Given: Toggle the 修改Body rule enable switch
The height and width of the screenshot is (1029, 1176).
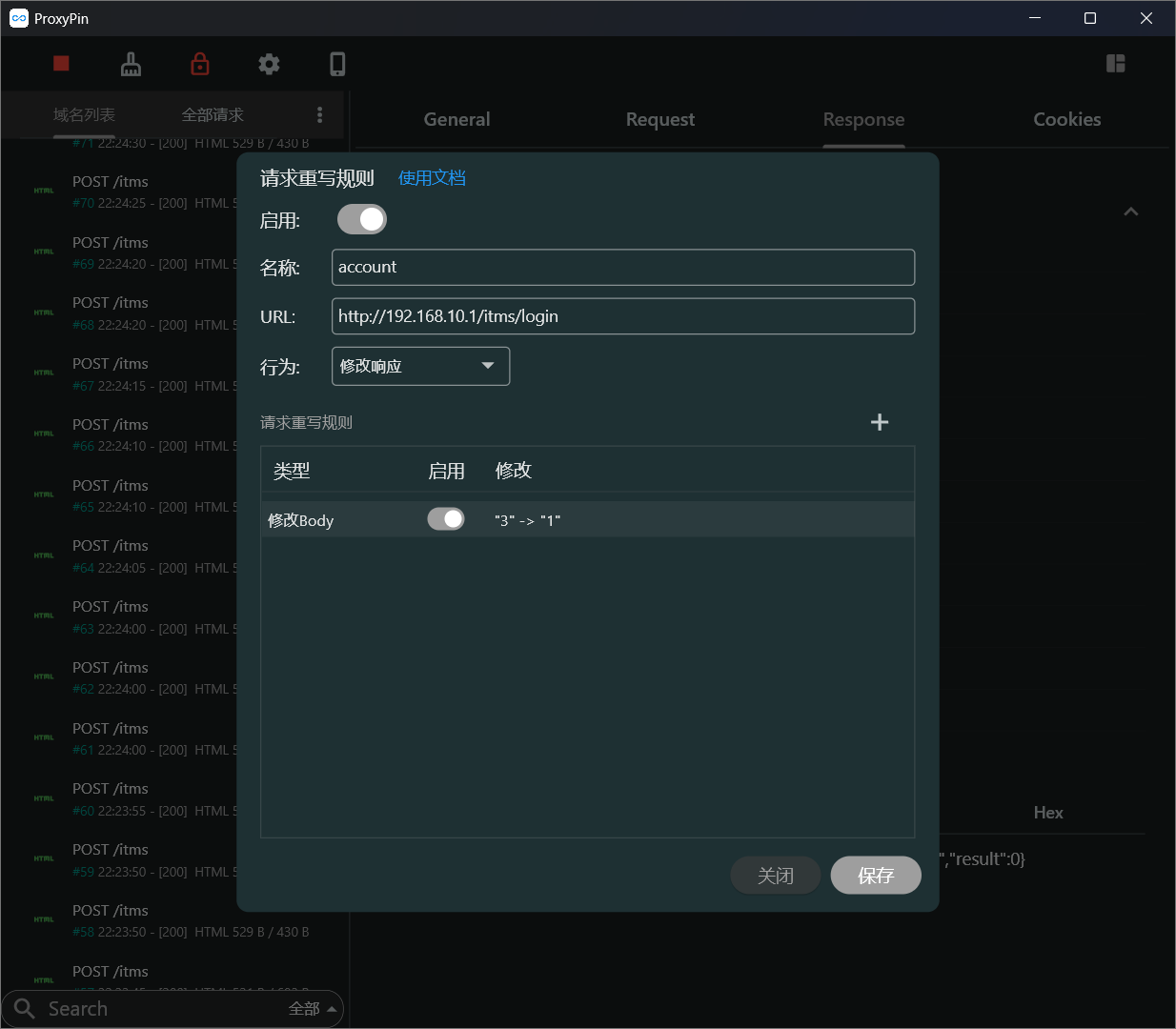Looking at the screenshot, I should click(x=446, y=519).
